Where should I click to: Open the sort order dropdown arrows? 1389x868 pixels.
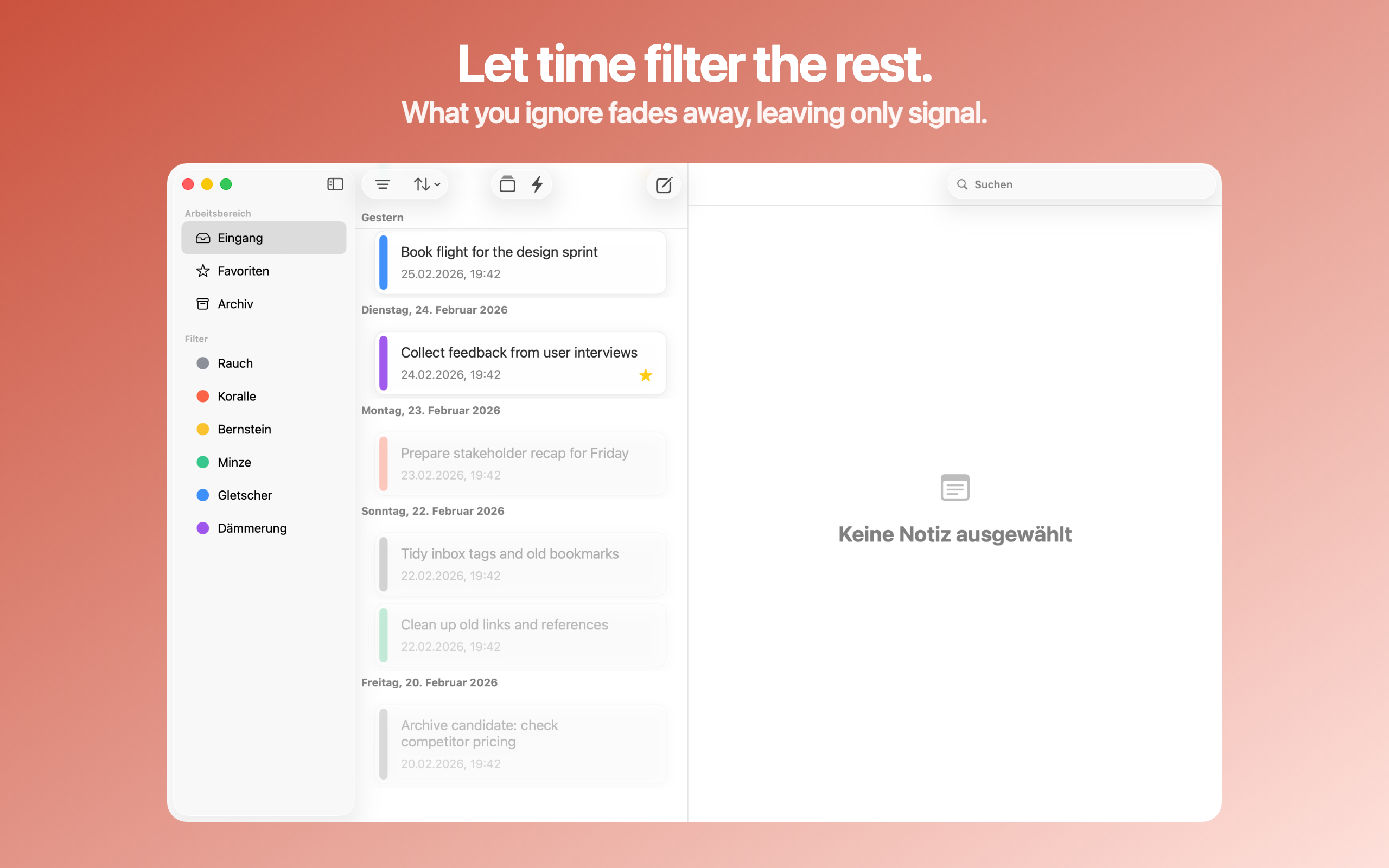pyautogui.click(x=427, y=184)
